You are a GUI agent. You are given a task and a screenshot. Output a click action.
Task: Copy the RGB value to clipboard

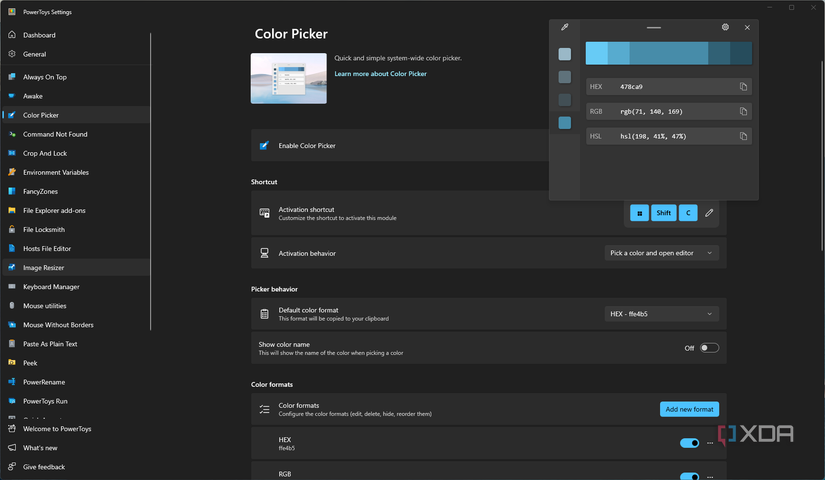click(x=743, y=111)
